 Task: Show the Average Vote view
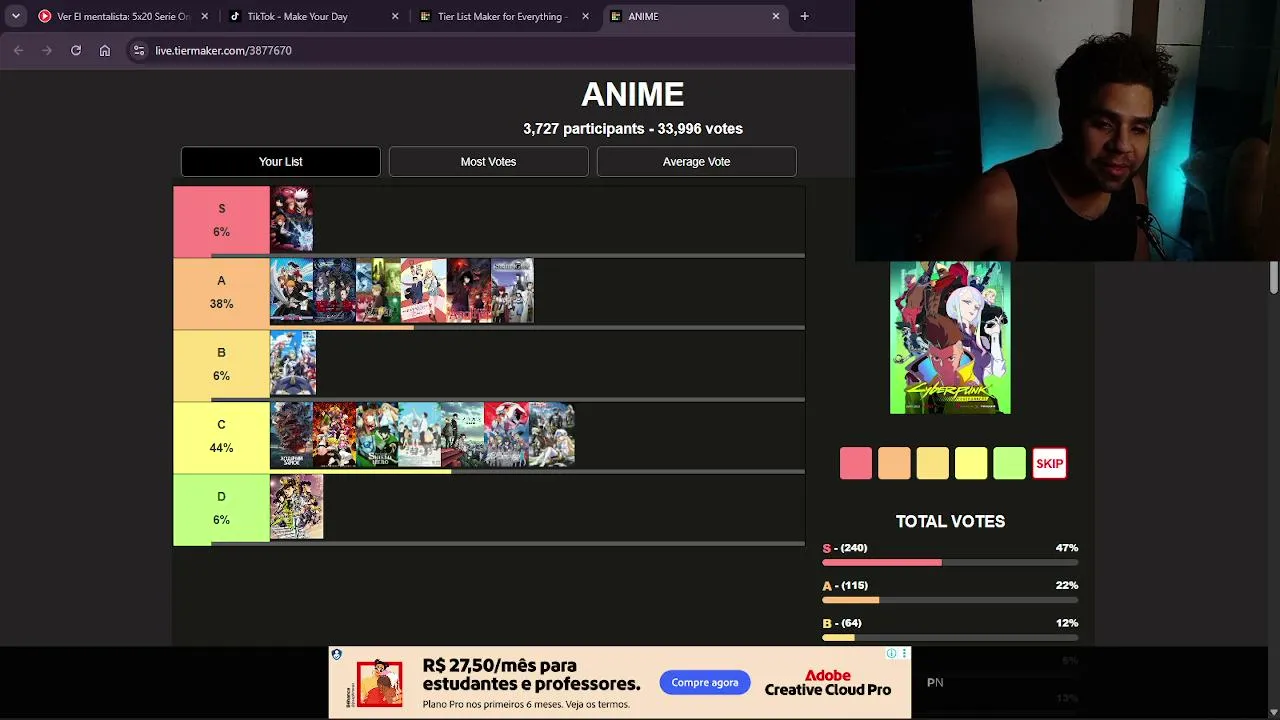(x=697, y=162)
